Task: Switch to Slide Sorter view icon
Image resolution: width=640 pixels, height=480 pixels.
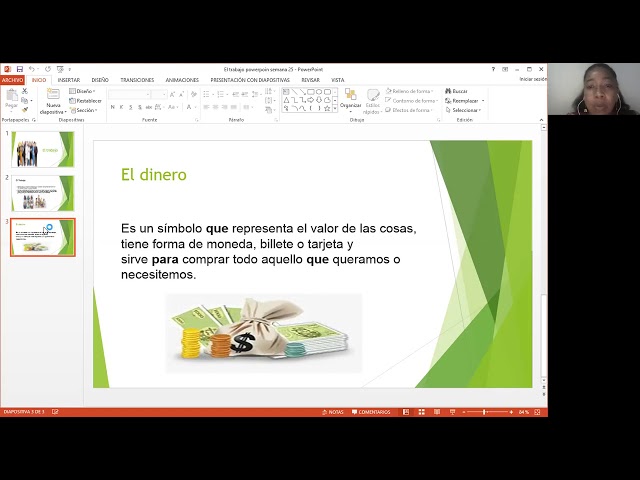Action: (422, 412)
